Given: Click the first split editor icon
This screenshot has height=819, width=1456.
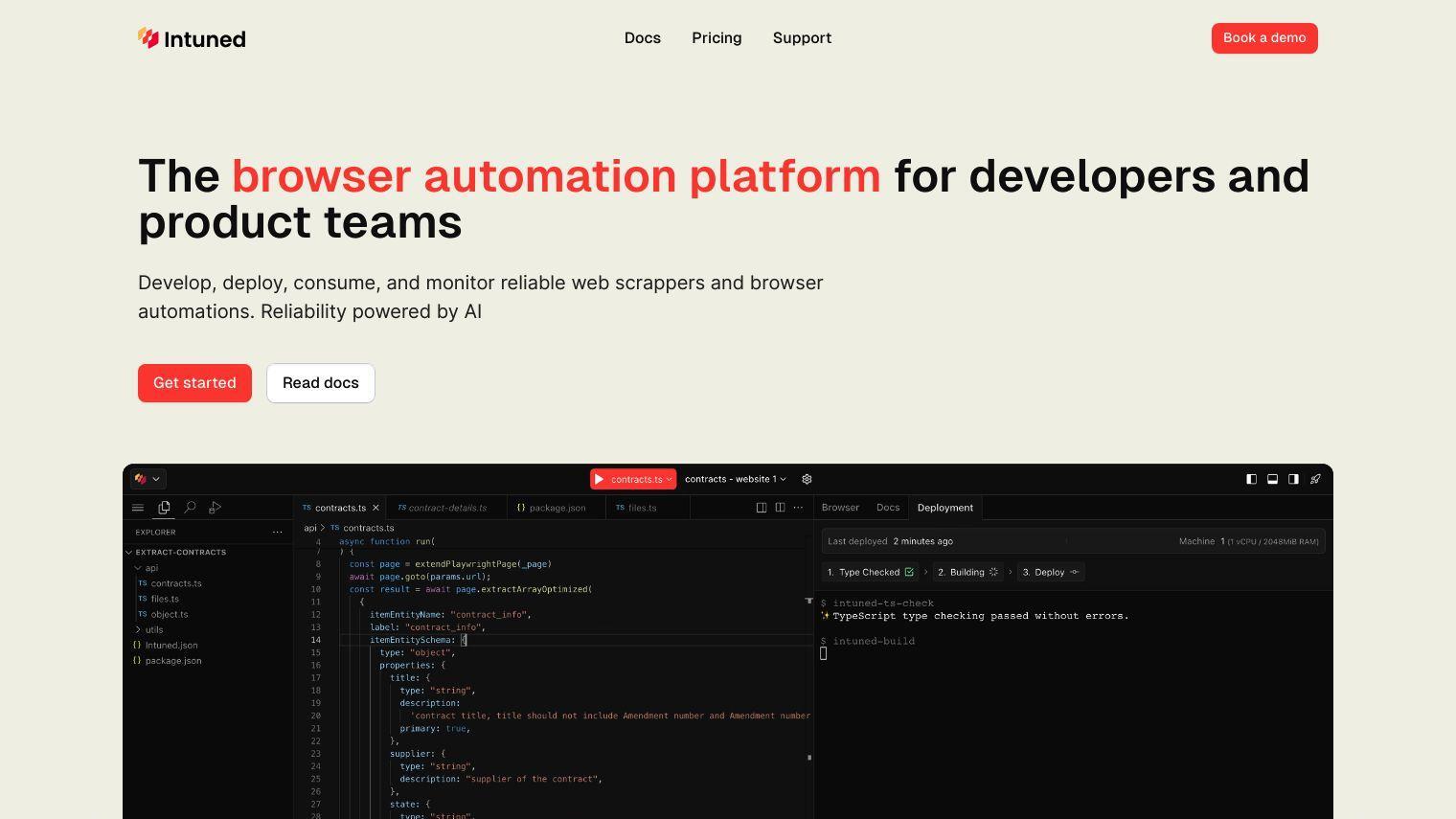Looking at the screenshot, I should point(762,508).
